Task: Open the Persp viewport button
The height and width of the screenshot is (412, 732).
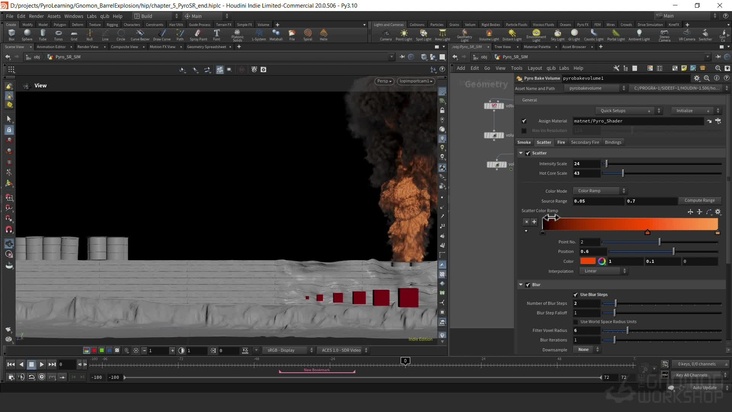Action: pos(384,81)
